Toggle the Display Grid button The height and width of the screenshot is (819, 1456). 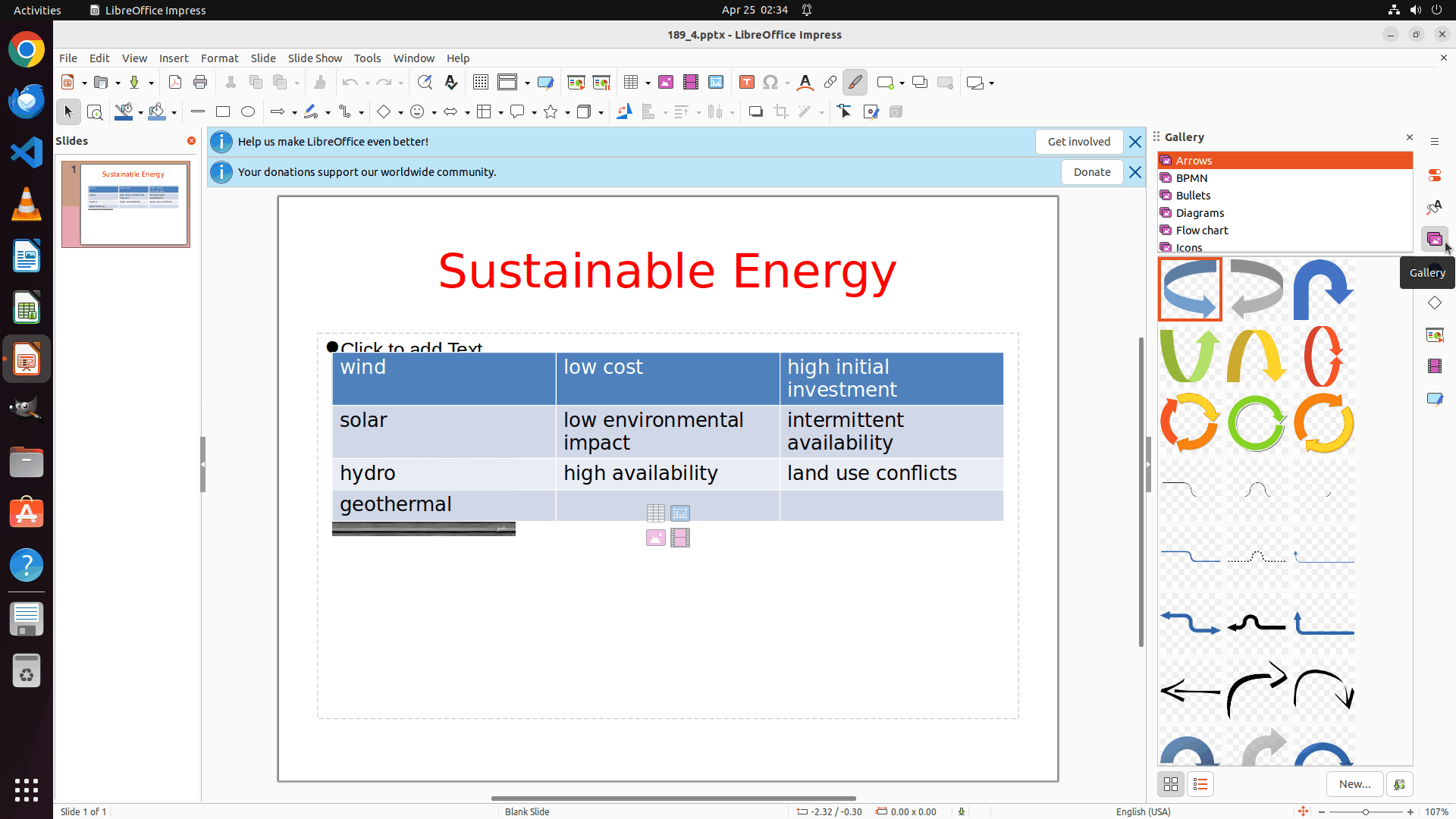pyautogui.click(x=481, y=83)
